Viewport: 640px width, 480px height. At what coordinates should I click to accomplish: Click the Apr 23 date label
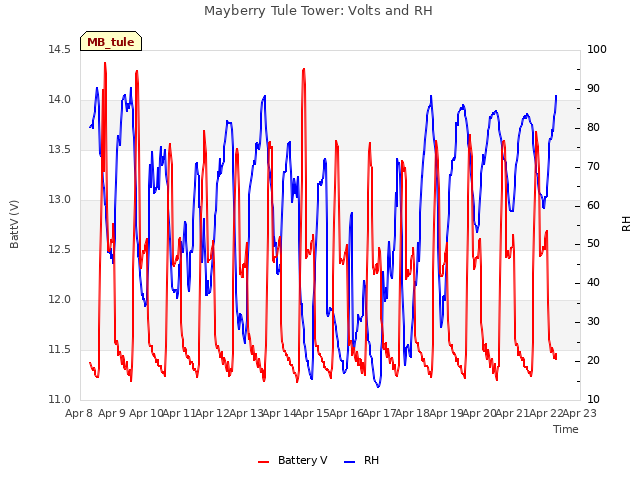(580, 413)
